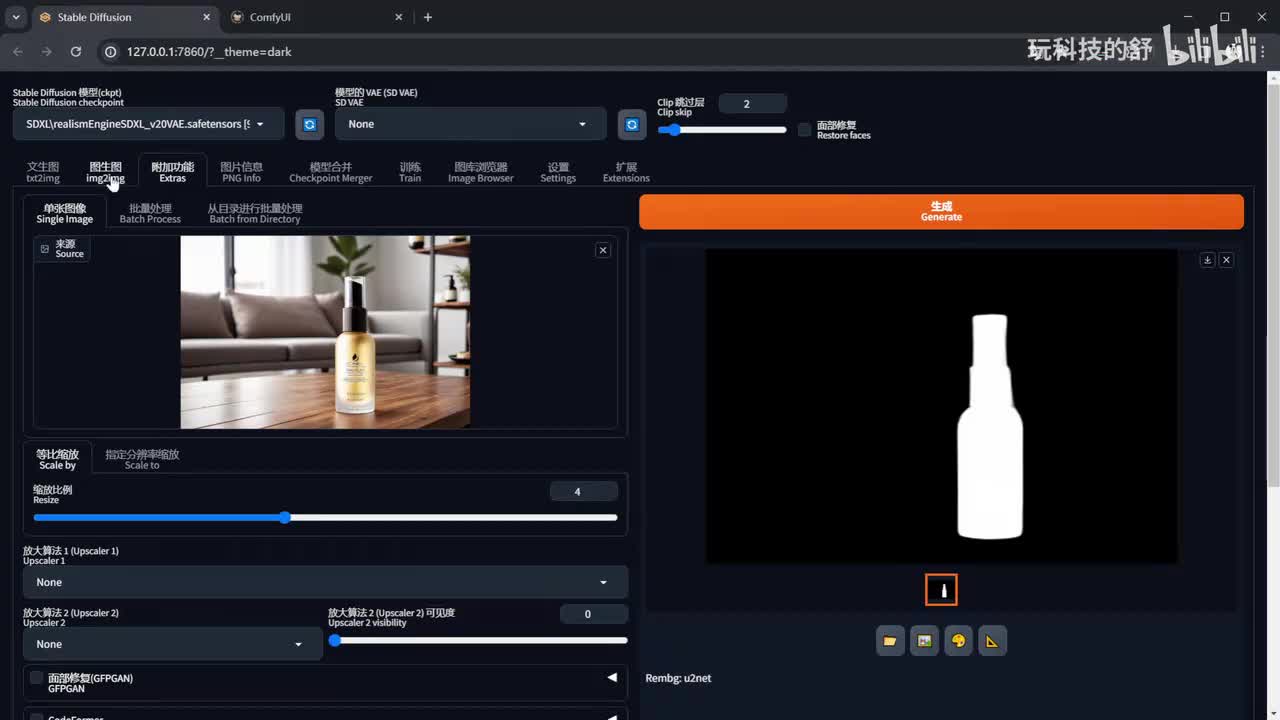Tick the GFPGAN checkbox
This screenshot has height=720, width=1280.
point(36,678)
